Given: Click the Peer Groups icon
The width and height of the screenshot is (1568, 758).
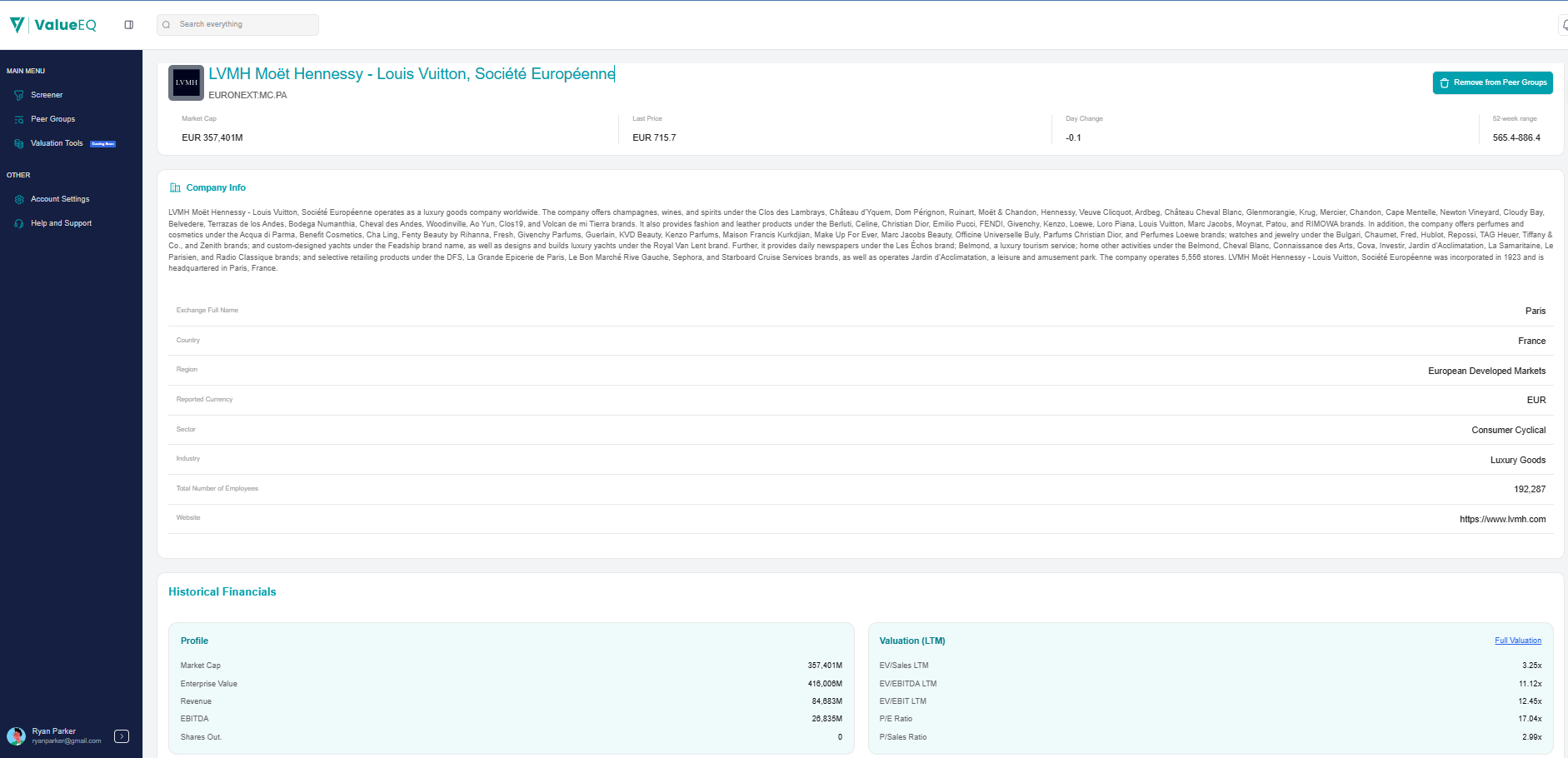Looking at the screenshot, I should pos(19,120).
